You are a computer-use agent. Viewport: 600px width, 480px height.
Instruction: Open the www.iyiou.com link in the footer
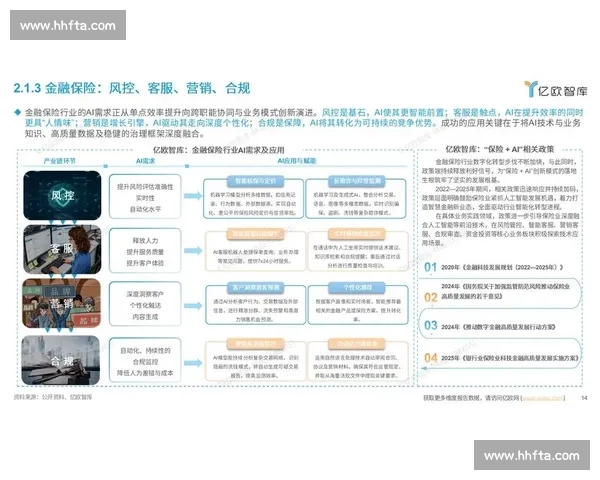[543, 398]
